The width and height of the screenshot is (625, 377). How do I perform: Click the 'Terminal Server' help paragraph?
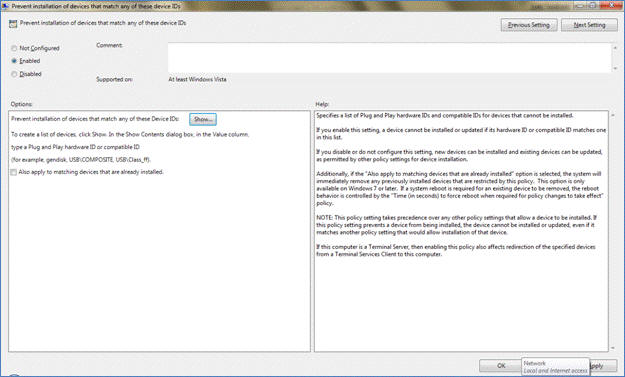tap(456, 250)
